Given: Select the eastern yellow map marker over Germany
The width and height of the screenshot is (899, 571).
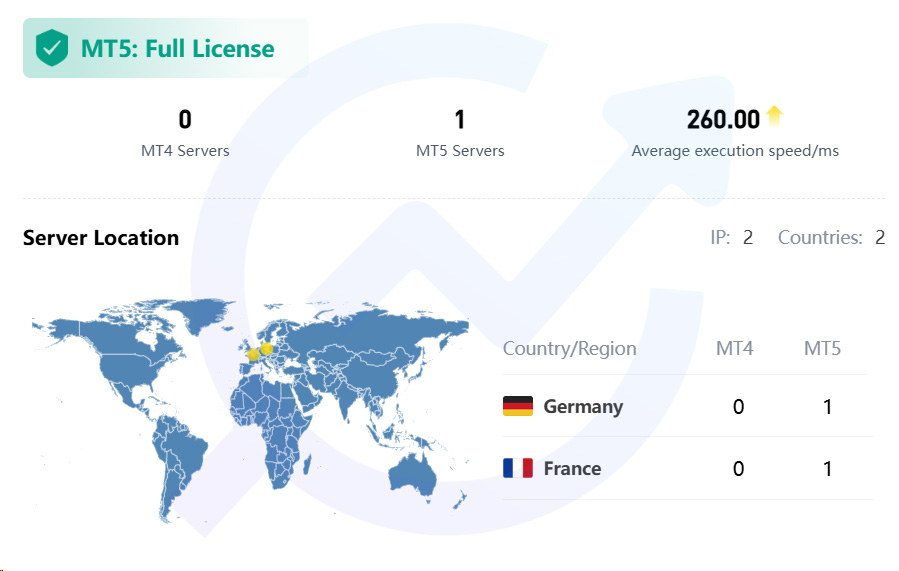Looking at the screenshot, I should 267,348.
